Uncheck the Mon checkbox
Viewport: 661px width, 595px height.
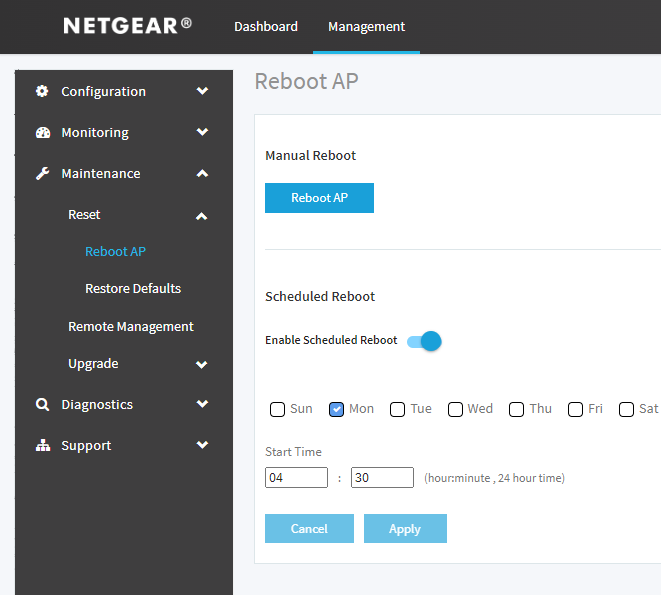click(x=337, y=409)
